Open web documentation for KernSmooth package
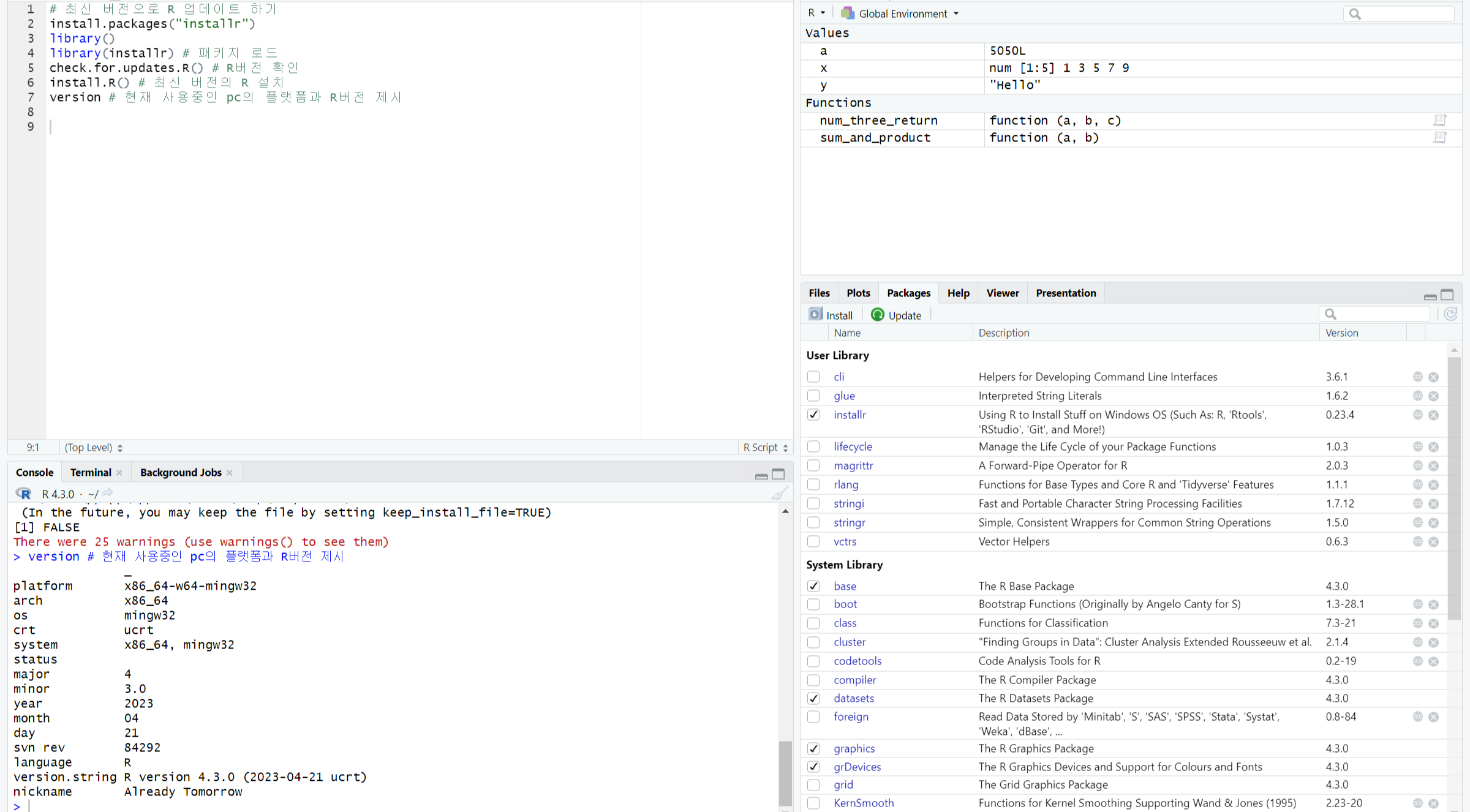 (1418, 803)
